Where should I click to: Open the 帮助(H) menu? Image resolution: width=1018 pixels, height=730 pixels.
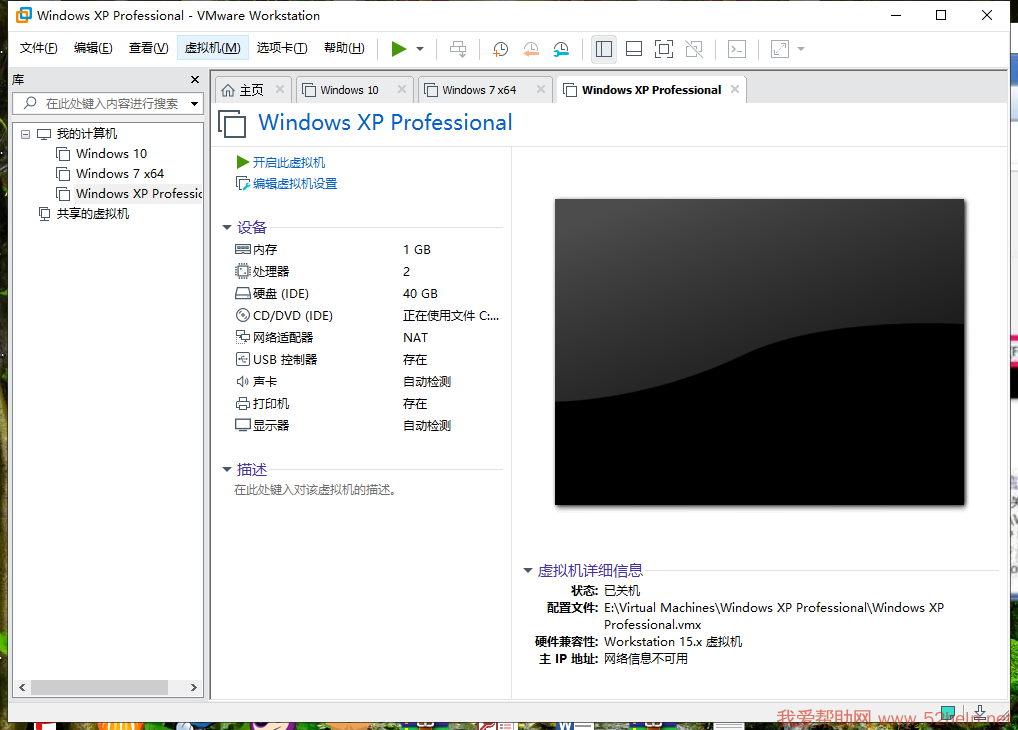[x=344, y=48]
